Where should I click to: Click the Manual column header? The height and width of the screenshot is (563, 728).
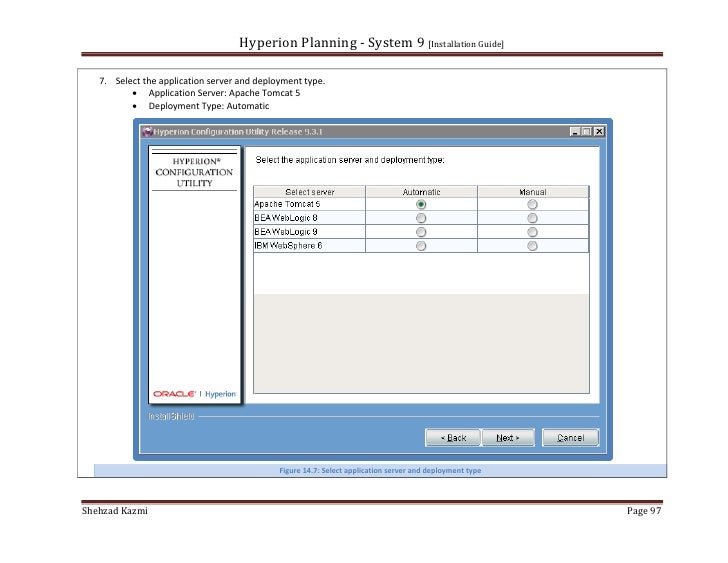[533, 192]
